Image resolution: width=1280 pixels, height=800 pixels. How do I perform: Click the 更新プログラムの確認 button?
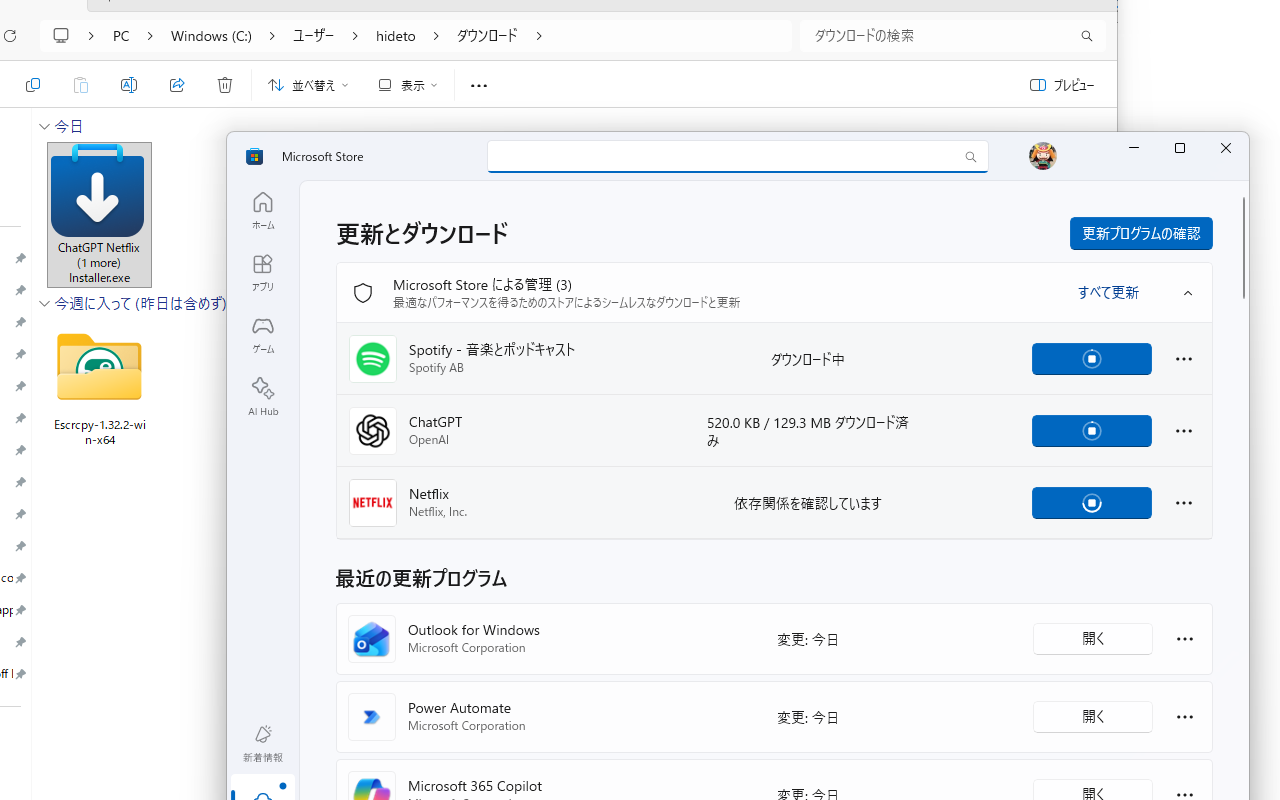tap(1140, 233)
